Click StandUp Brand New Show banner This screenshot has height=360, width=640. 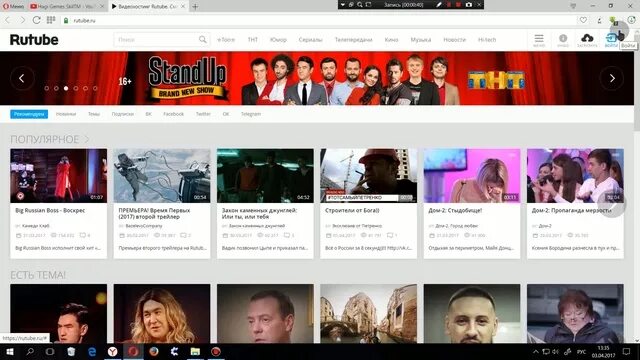coord(317,78)
